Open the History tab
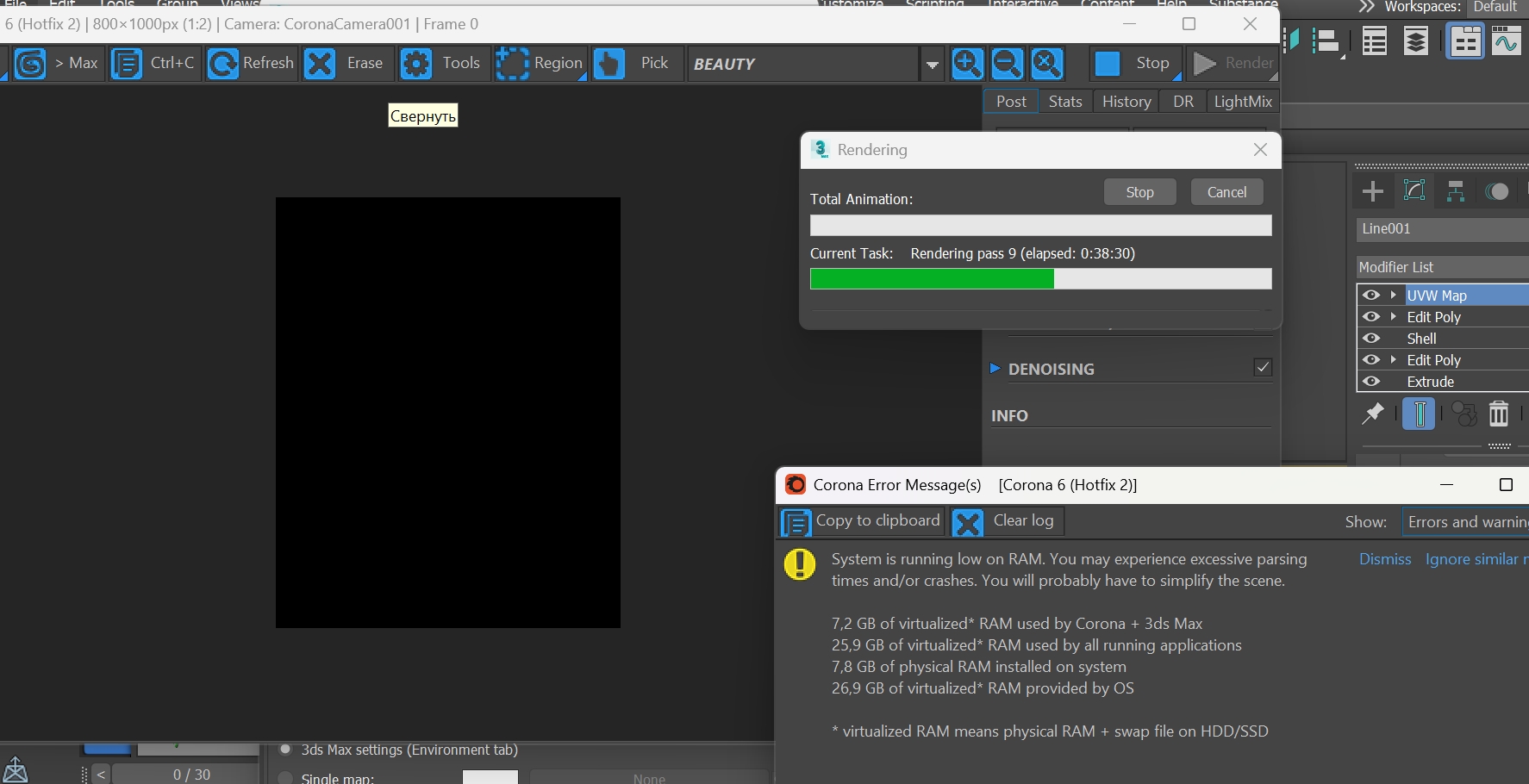This screenshot has height=784, width=1529. point(1126,102)
